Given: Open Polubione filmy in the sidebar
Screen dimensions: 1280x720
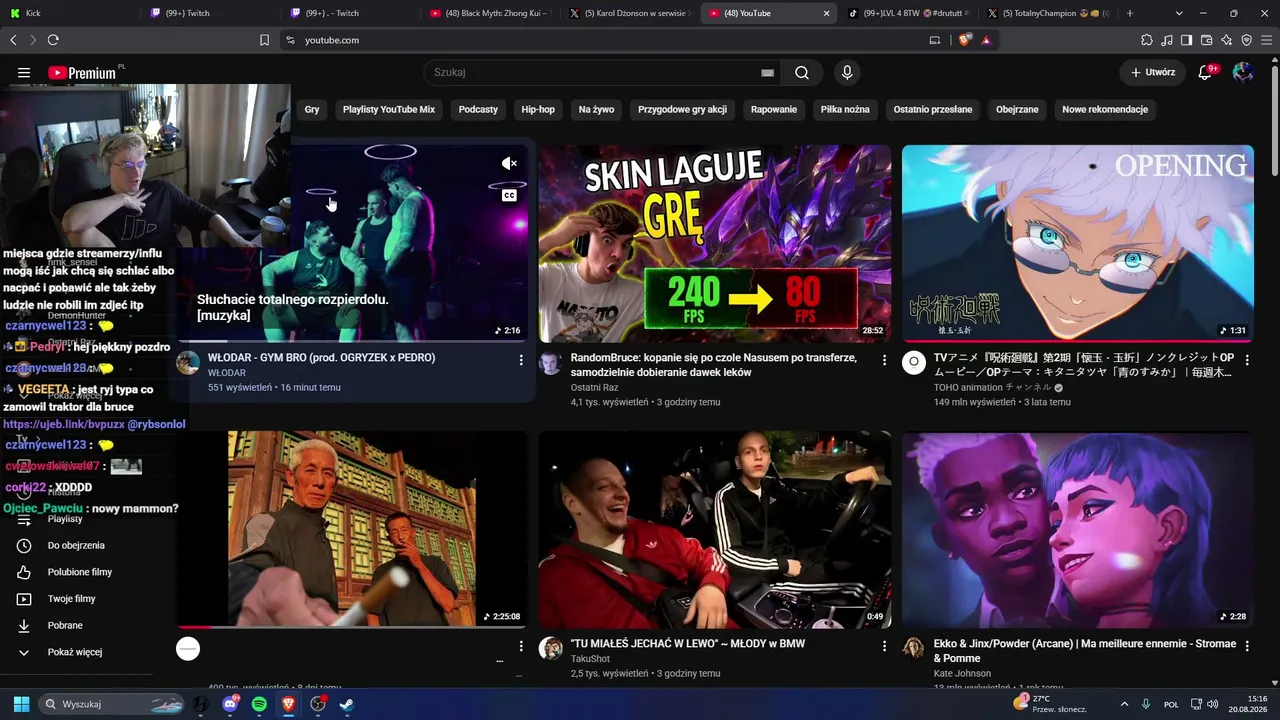Looking at the screenshot, I should tap(80, 572).
